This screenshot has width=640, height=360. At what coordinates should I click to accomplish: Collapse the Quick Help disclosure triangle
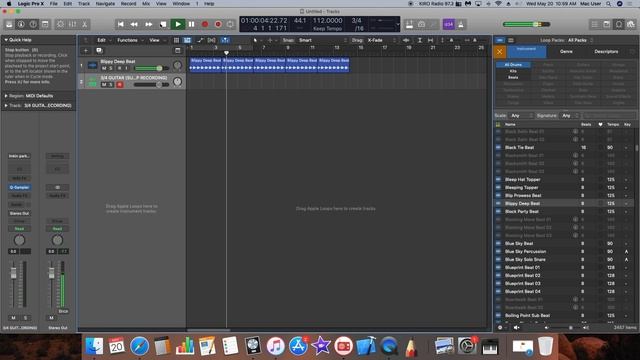(6, 40)
